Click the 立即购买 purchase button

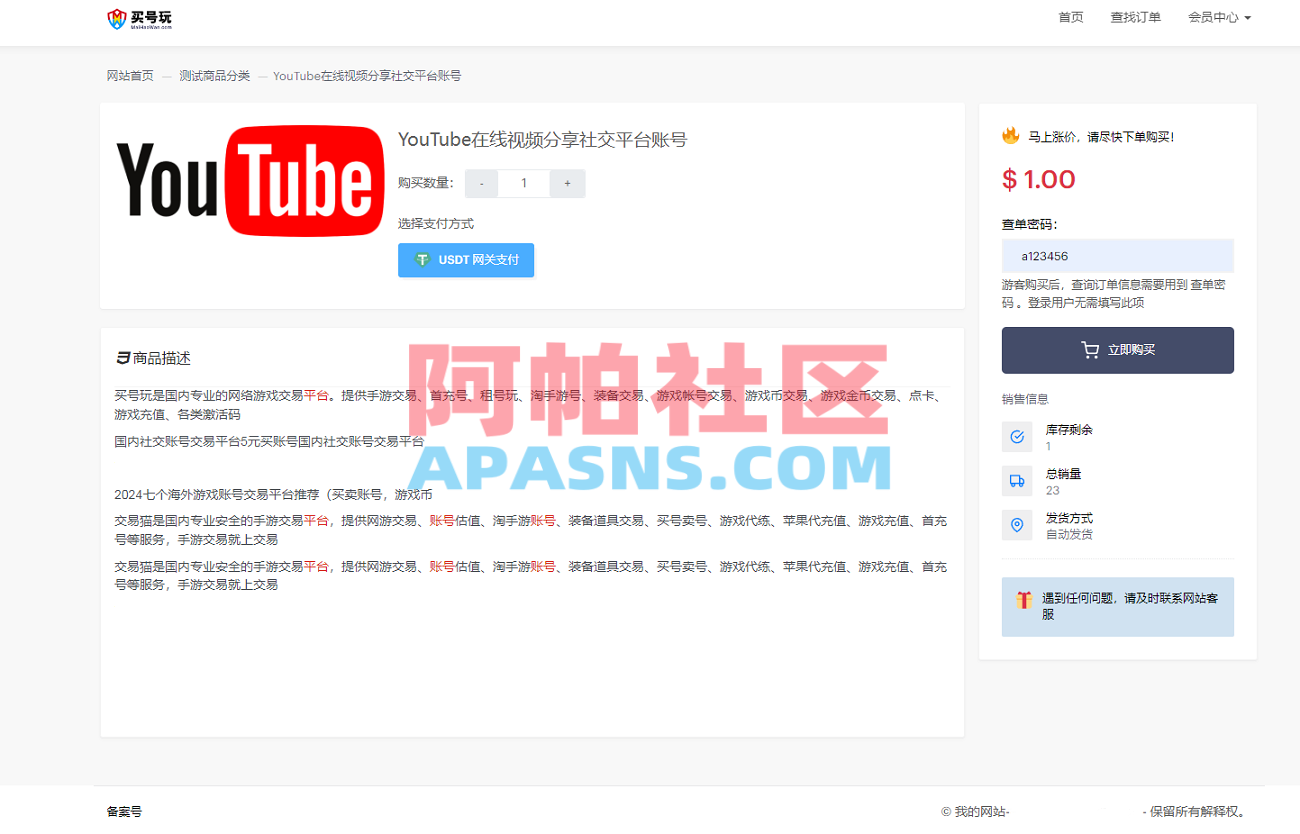(x=1117, y=350)
